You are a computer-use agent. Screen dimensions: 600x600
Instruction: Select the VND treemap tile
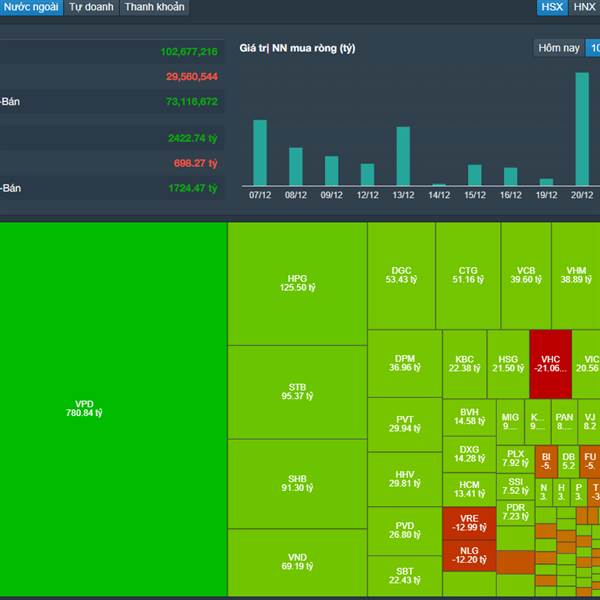pos(297,562)
